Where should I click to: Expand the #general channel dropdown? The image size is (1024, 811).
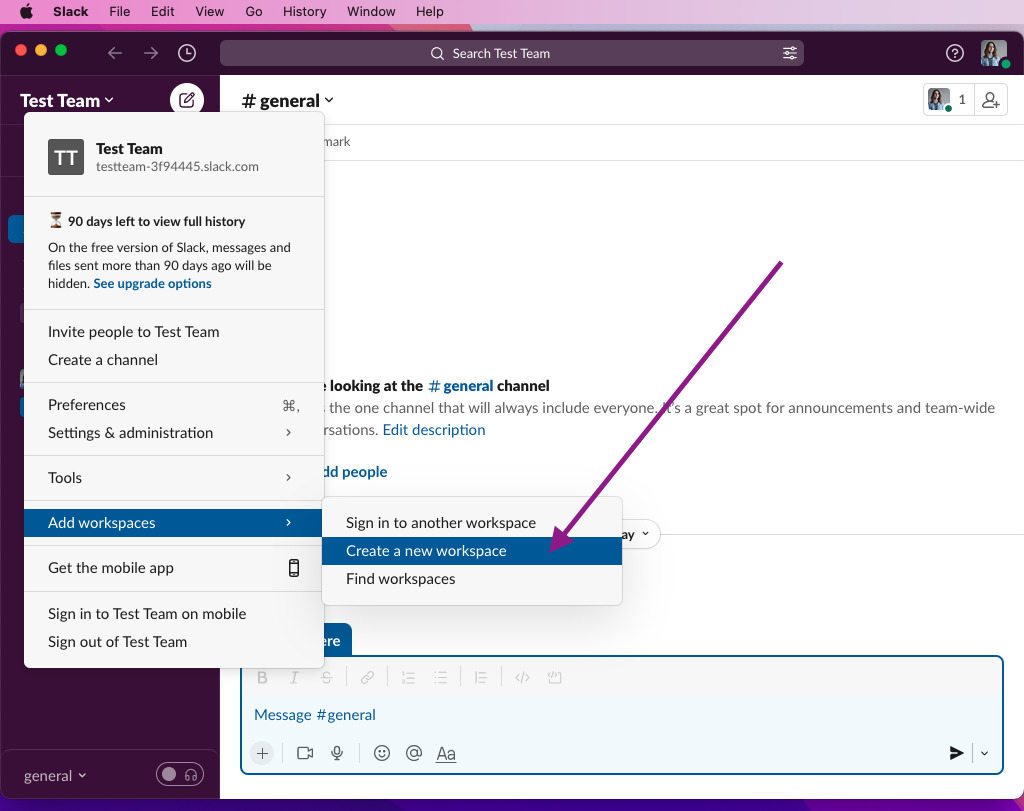(287, 101)
